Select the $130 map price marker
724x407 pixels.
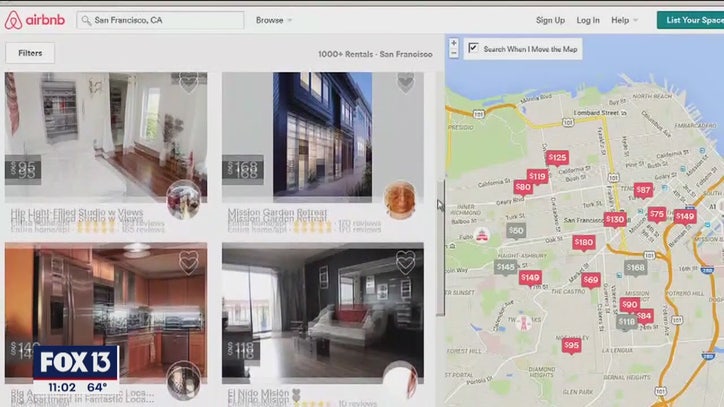point(615,219)
